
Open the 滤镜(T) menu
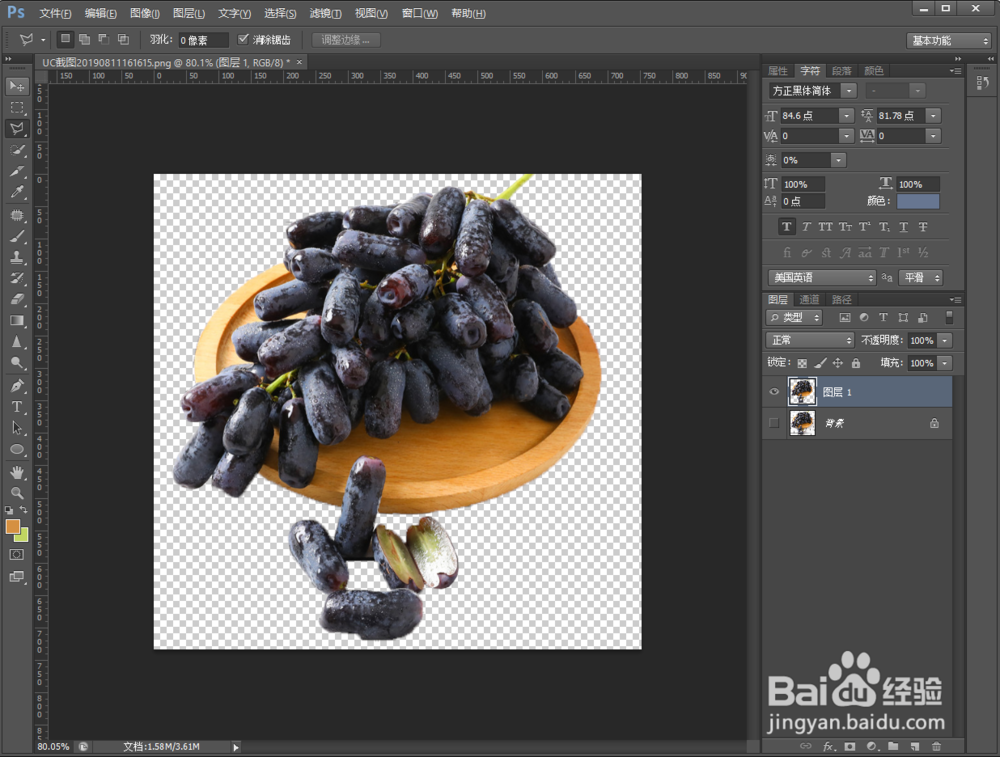click(325, 13)
